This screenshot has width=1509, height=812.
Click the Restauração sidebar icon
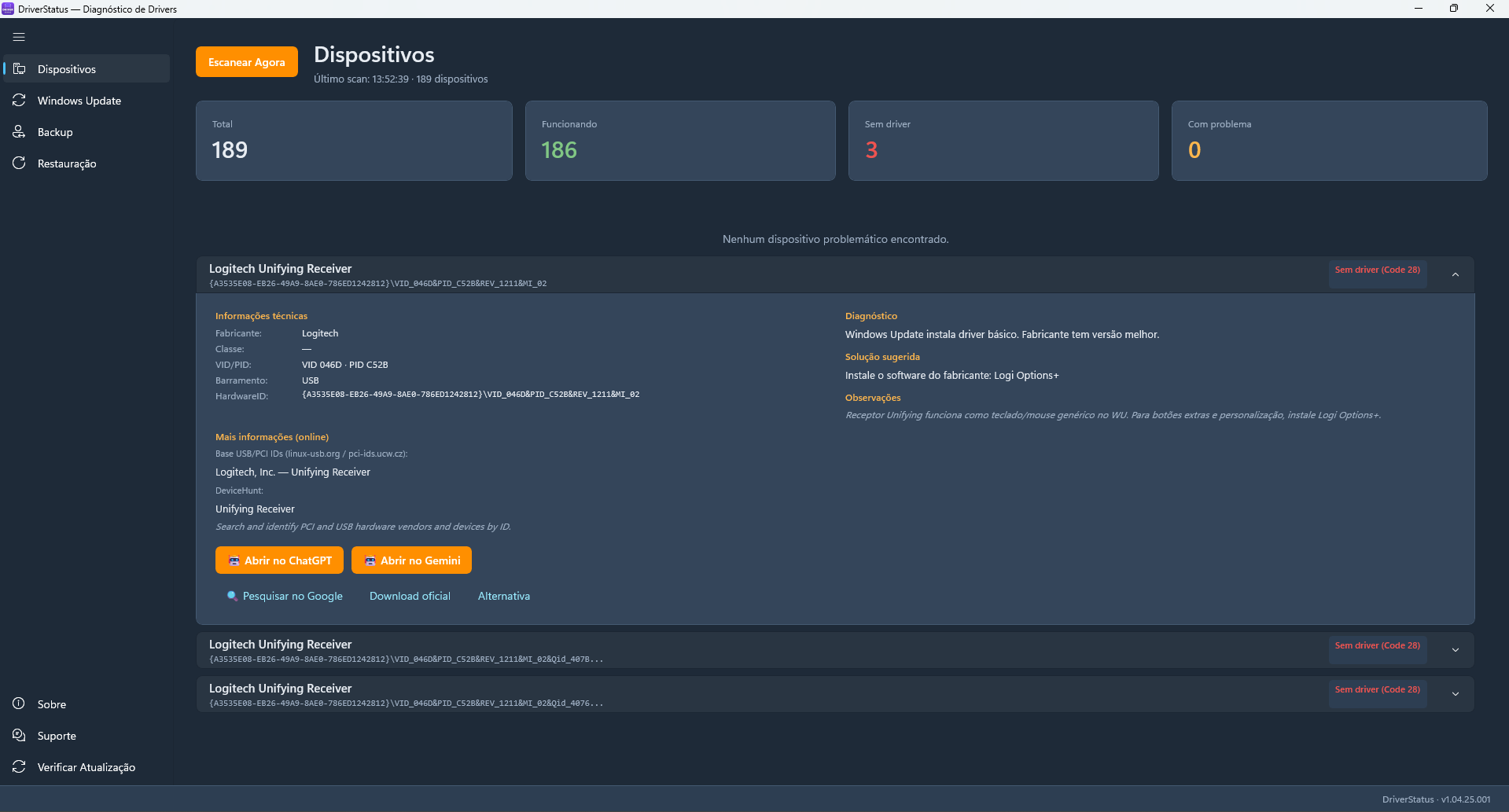[20, 164]
